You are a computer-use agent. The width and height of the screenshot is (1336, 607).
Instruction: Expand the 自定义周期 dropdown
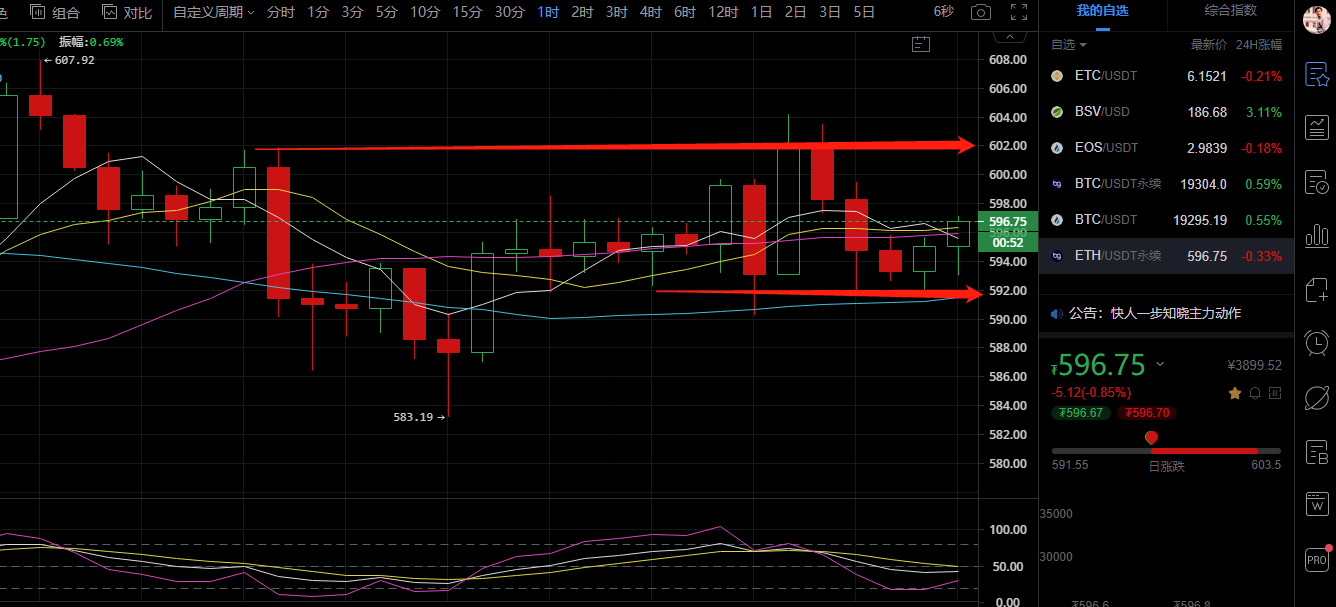tap(213, 12)
